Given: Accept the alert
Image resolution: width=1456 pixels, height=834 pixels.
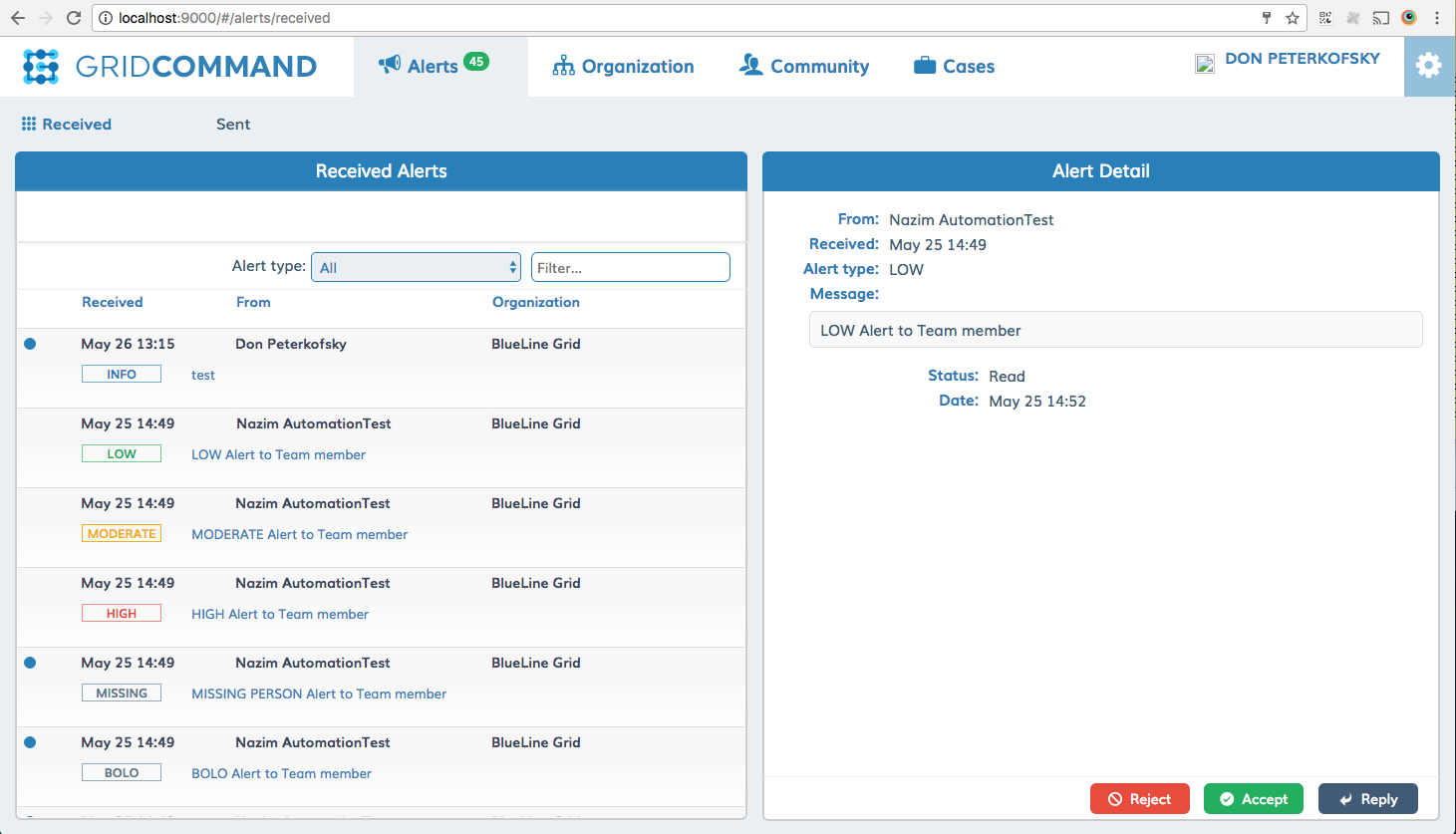Looking at the screenshot, I should coord(1254,799).
